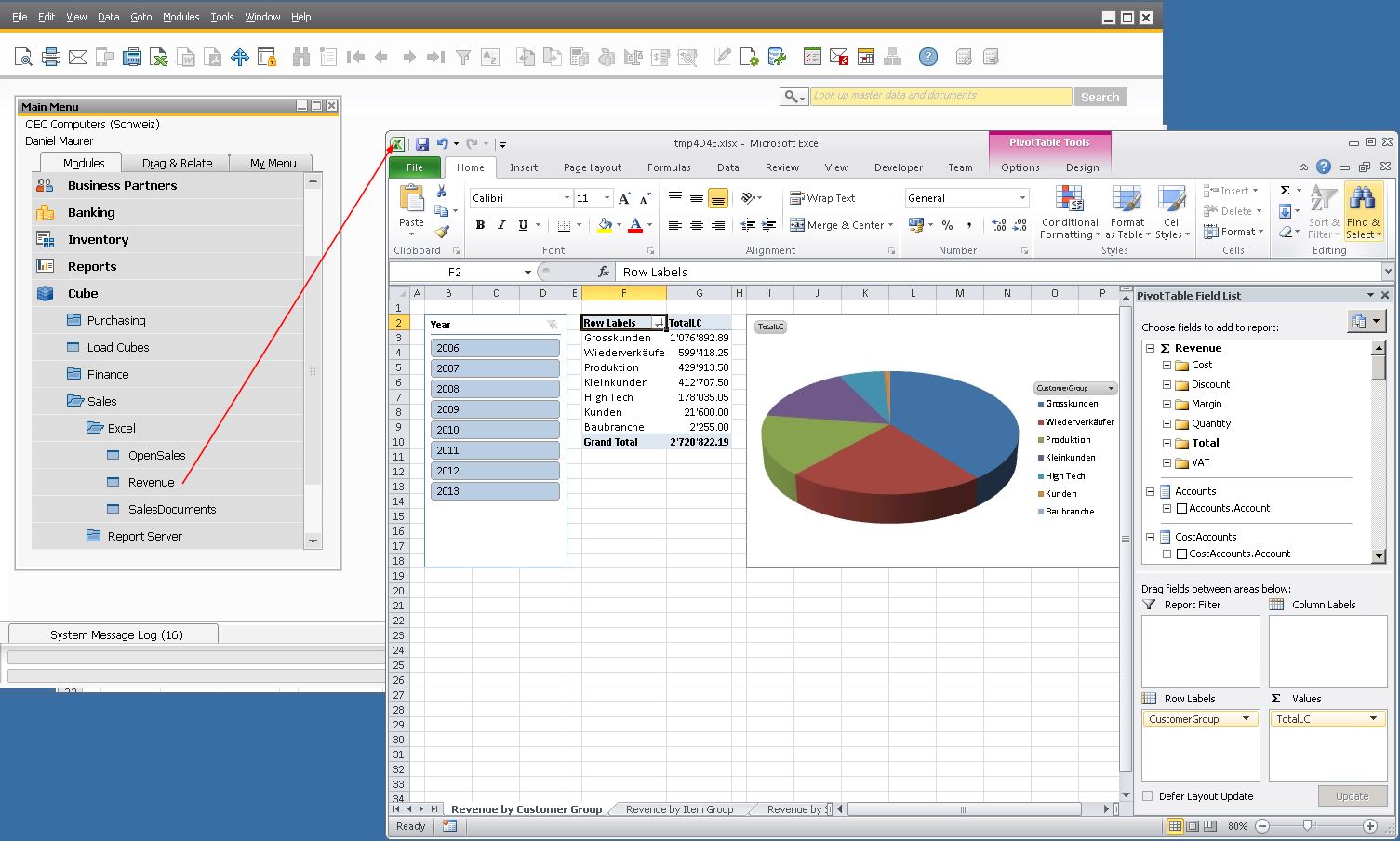Image resolution: width=1400 pixels, height=841 pixels.
Task: Click the Name Box showing F2
Action: tap(455, 272)
